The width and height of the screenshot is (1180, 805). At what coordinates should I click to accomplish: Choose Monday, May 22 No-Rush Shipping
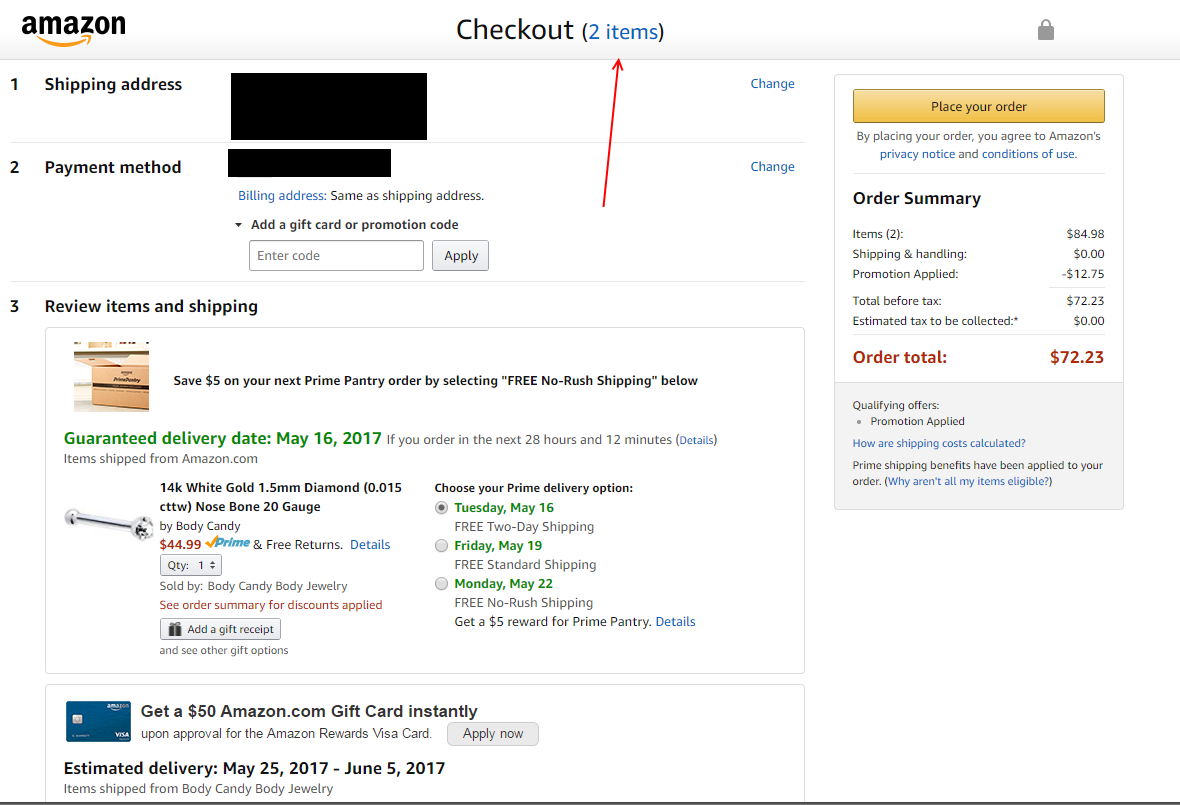coord(442,584)
